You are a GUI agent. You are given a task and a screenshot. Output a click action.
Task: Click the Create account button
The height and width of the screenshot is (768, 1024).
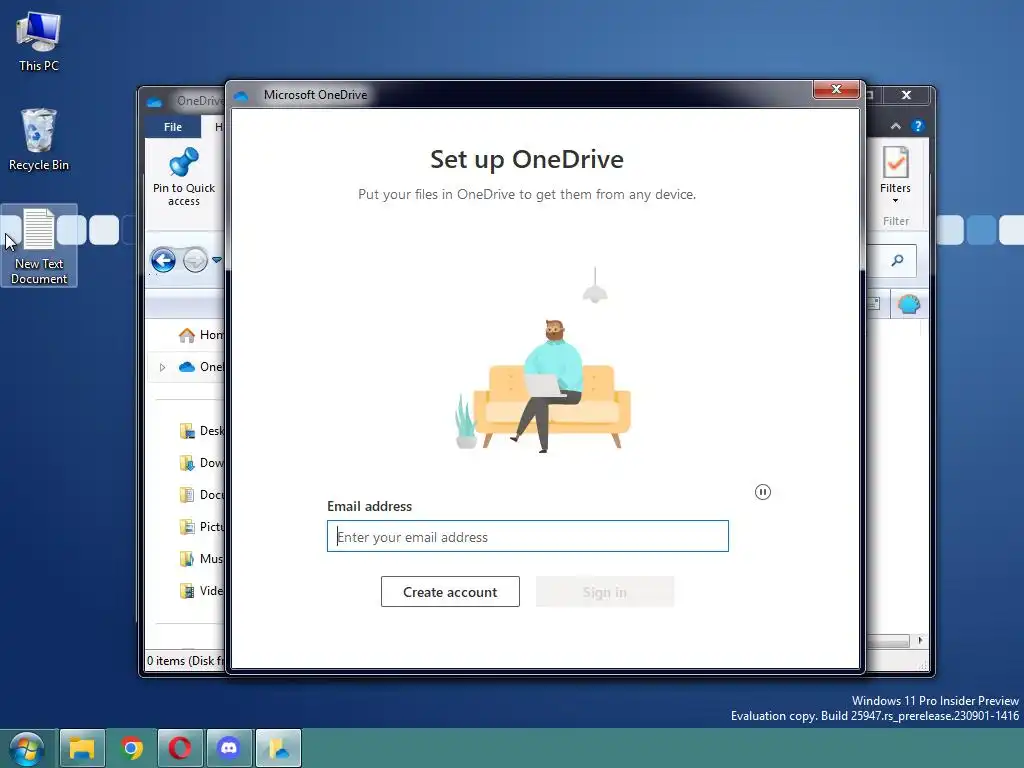pos(450,592)
